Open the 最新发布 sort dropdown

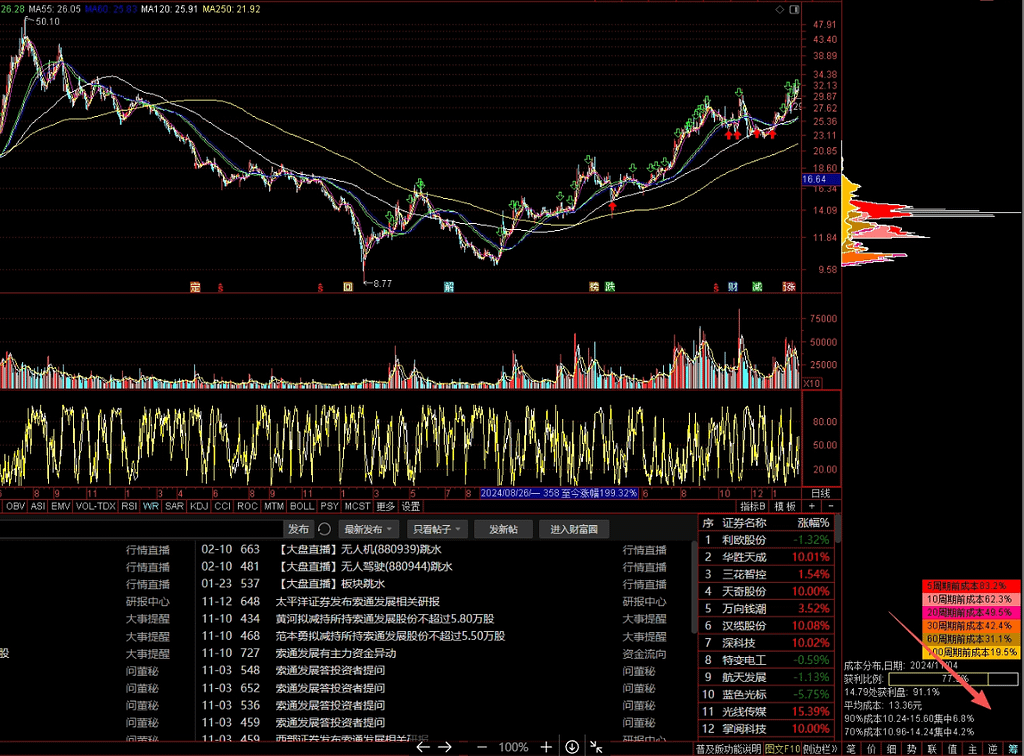tap(367, 529)
